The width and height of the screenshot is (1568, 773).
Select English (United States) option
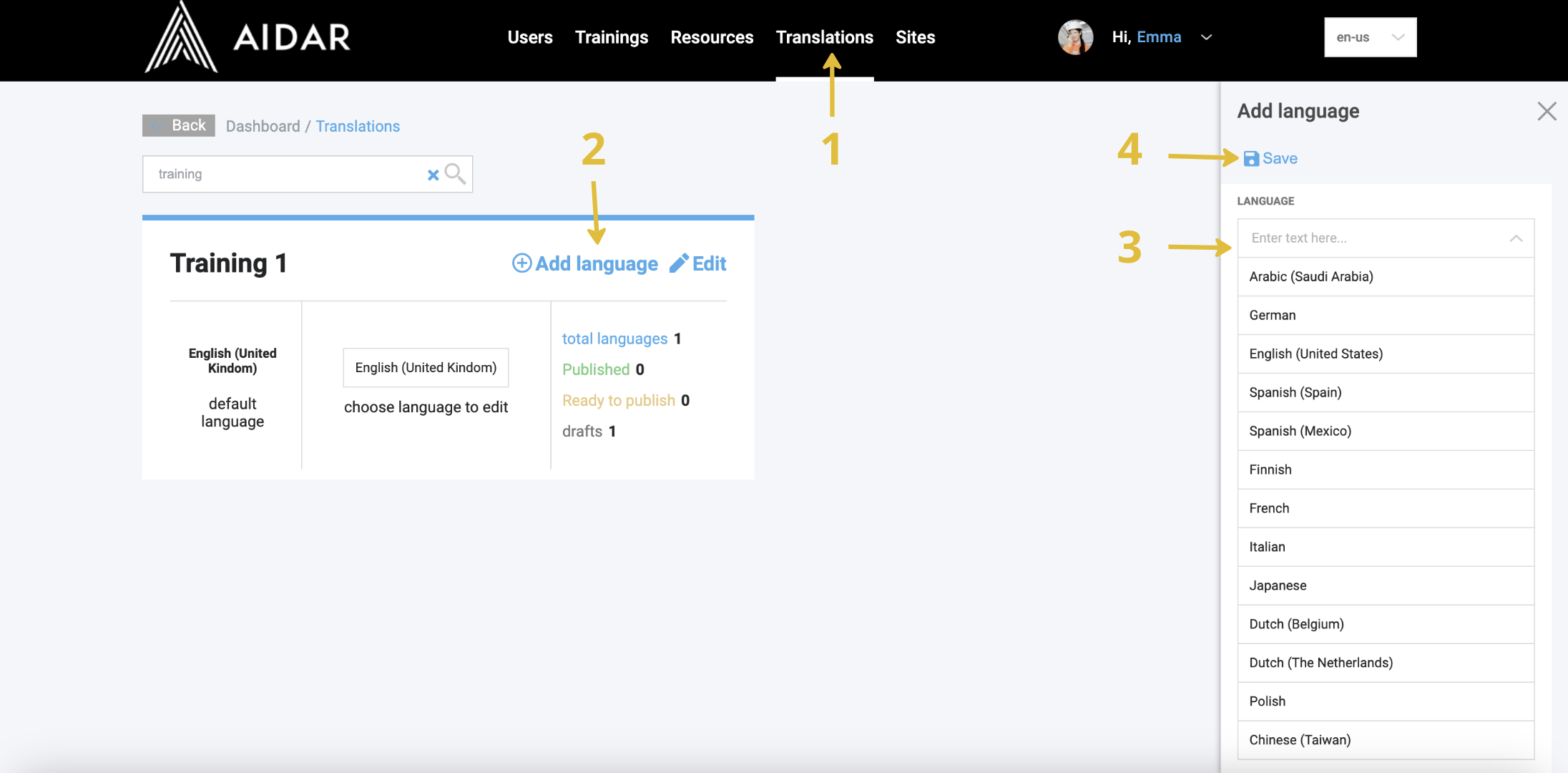coord(1386,354)
